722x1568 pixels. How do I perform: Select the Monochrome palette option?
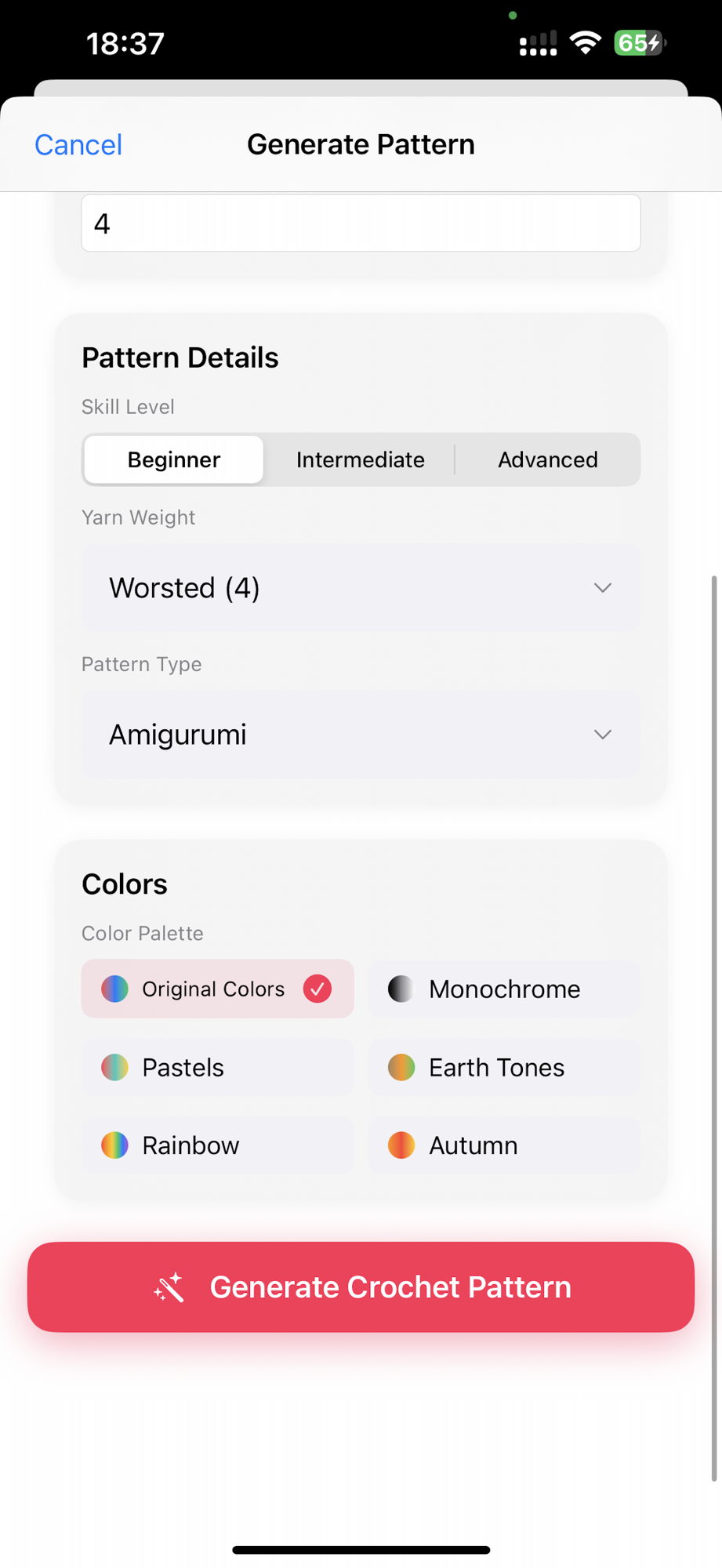(504, 989)
